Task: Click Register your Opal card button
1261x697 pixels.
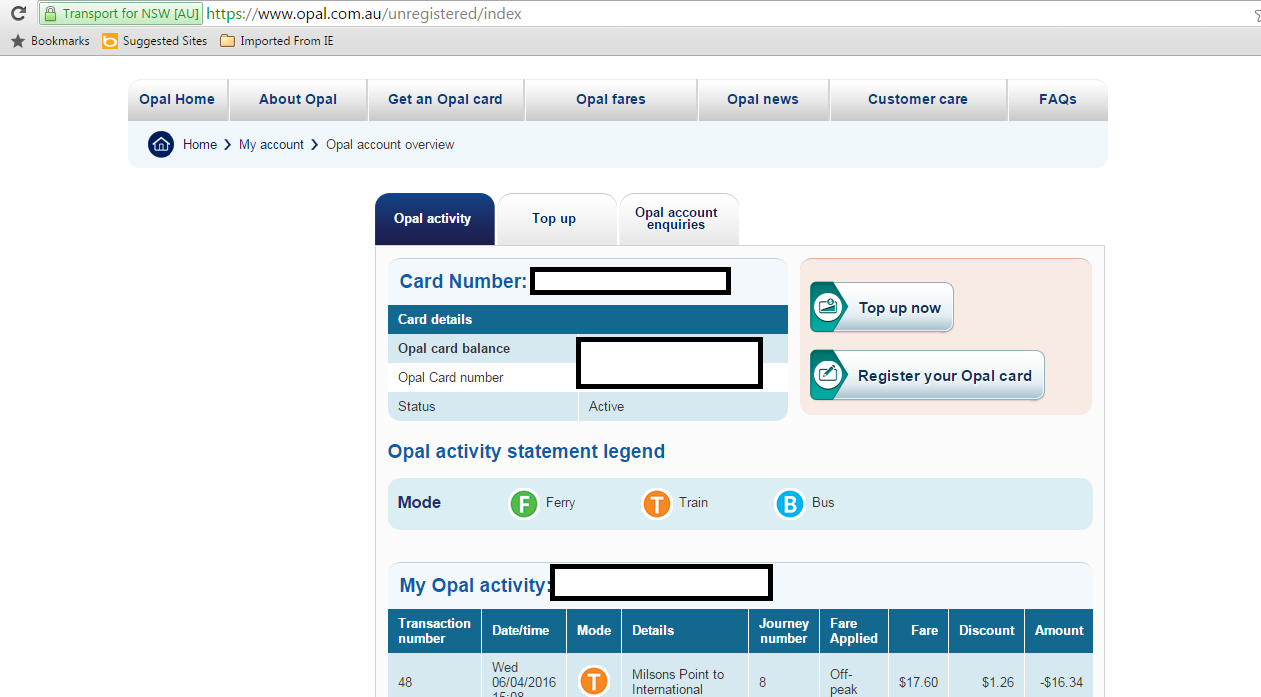Action: point(927,376)
